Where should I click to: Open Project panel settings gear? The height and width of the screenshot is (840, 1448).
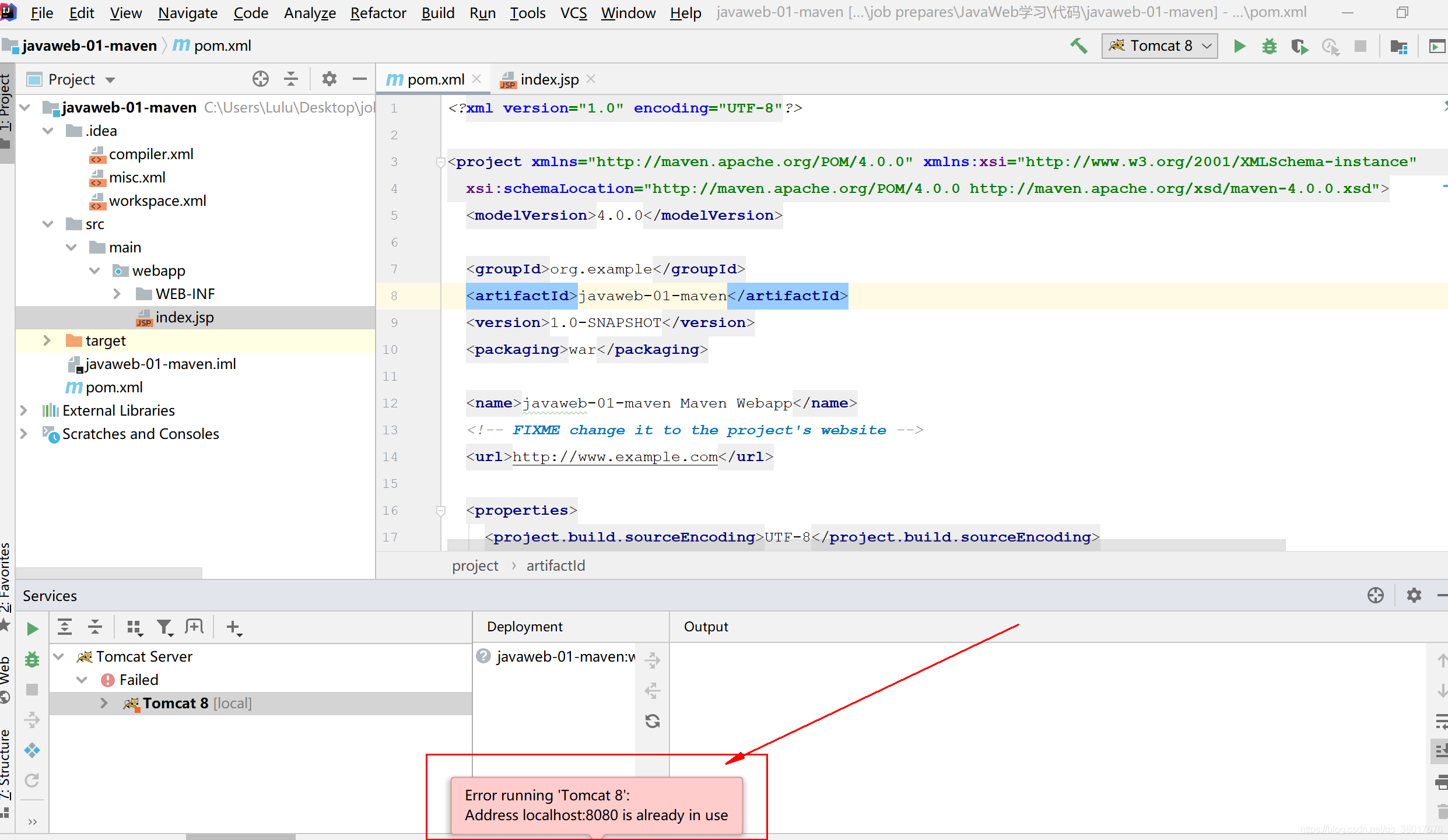pos(329,79)
